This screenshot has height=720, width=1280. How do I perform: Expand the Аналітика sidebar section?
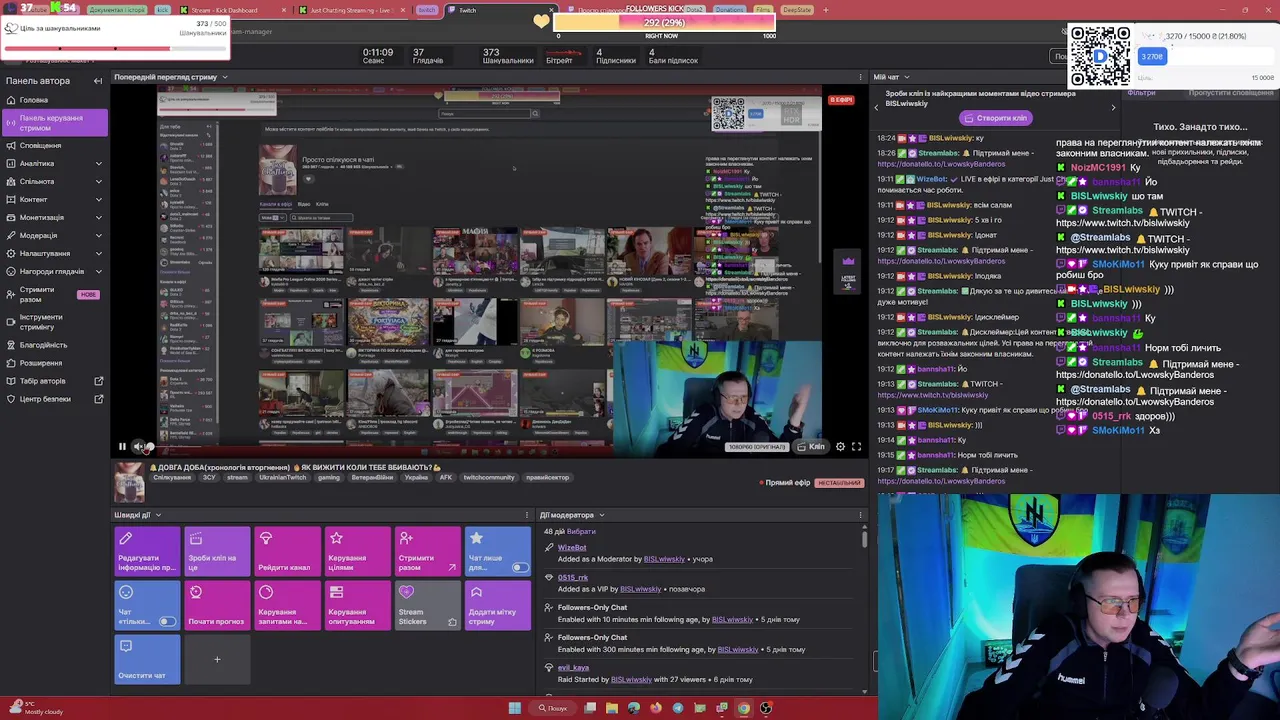(x=98, y=163)
